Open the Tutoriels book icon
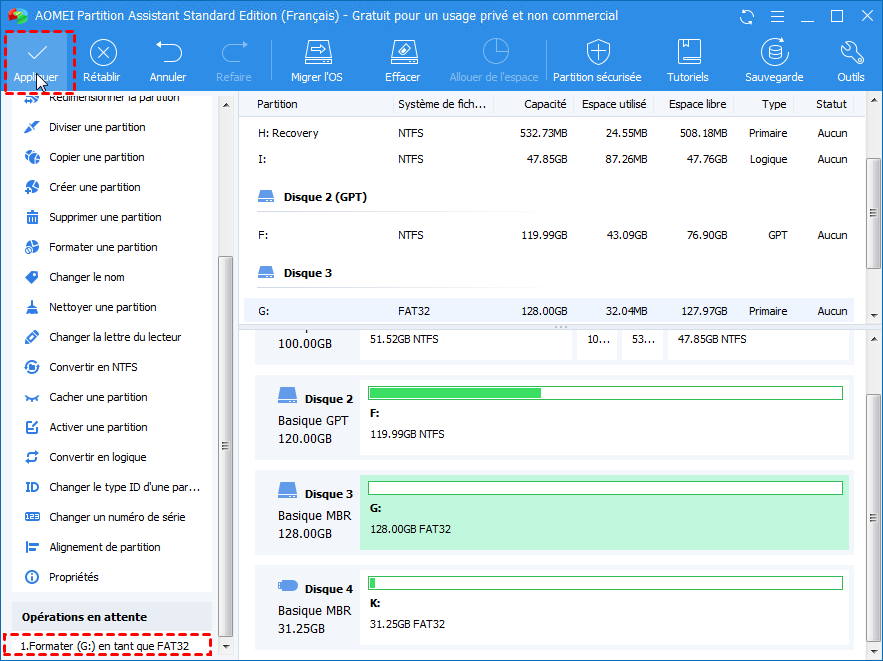 [688, 61]
